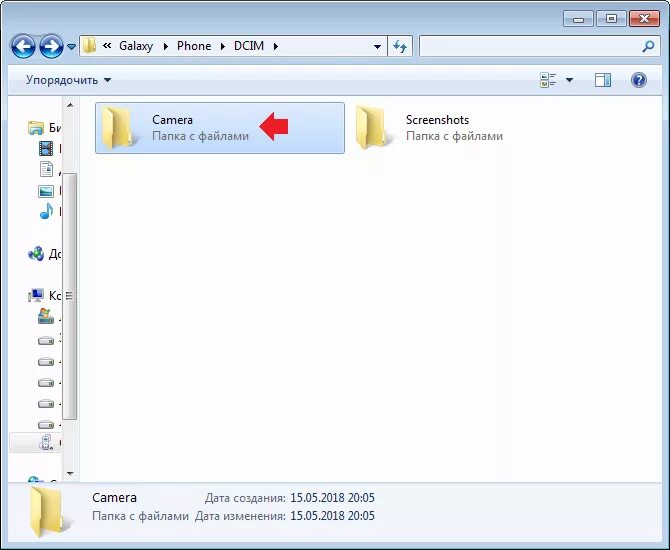
Task: Select the Camera folder
Action: [220, 128]
